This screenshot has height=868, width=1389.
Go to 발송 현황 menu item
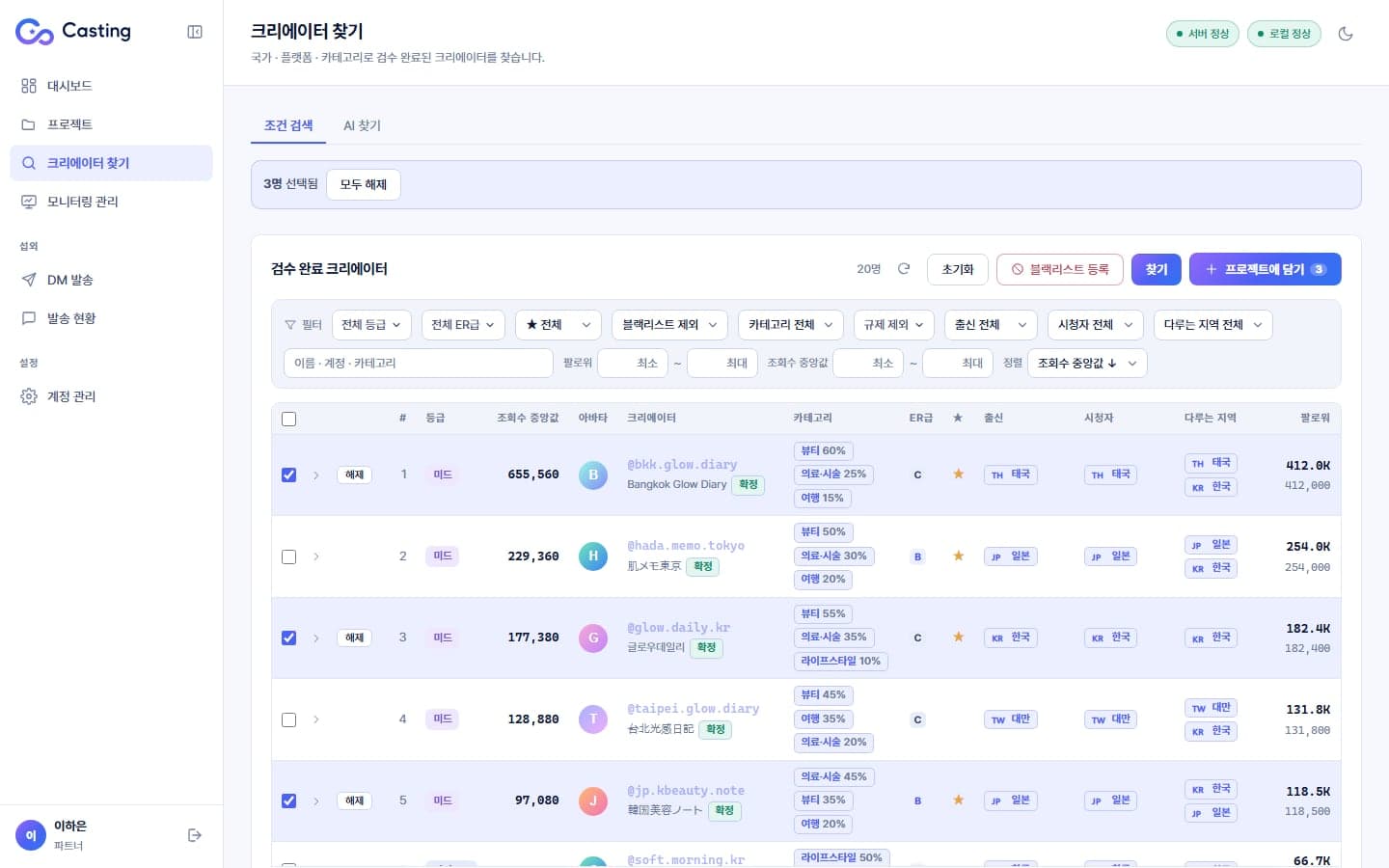[111, 318]
